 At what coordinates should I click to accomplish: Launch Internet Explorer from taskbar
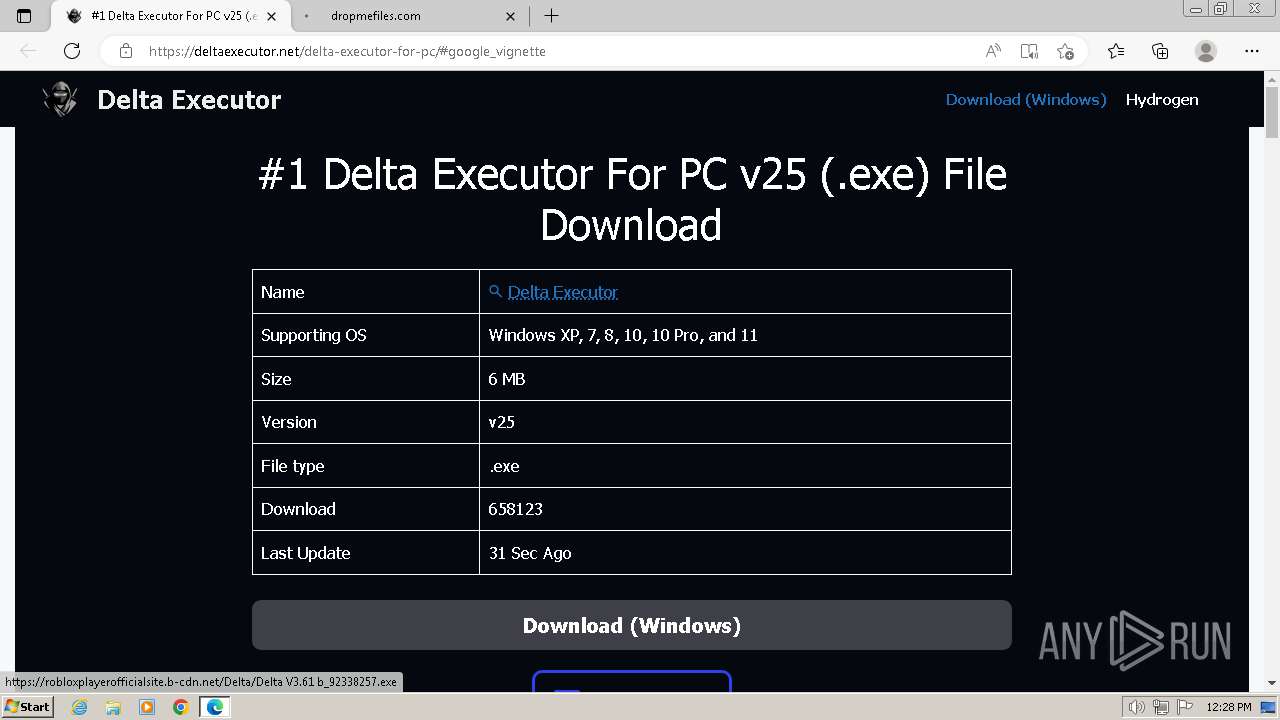[80, 707]
